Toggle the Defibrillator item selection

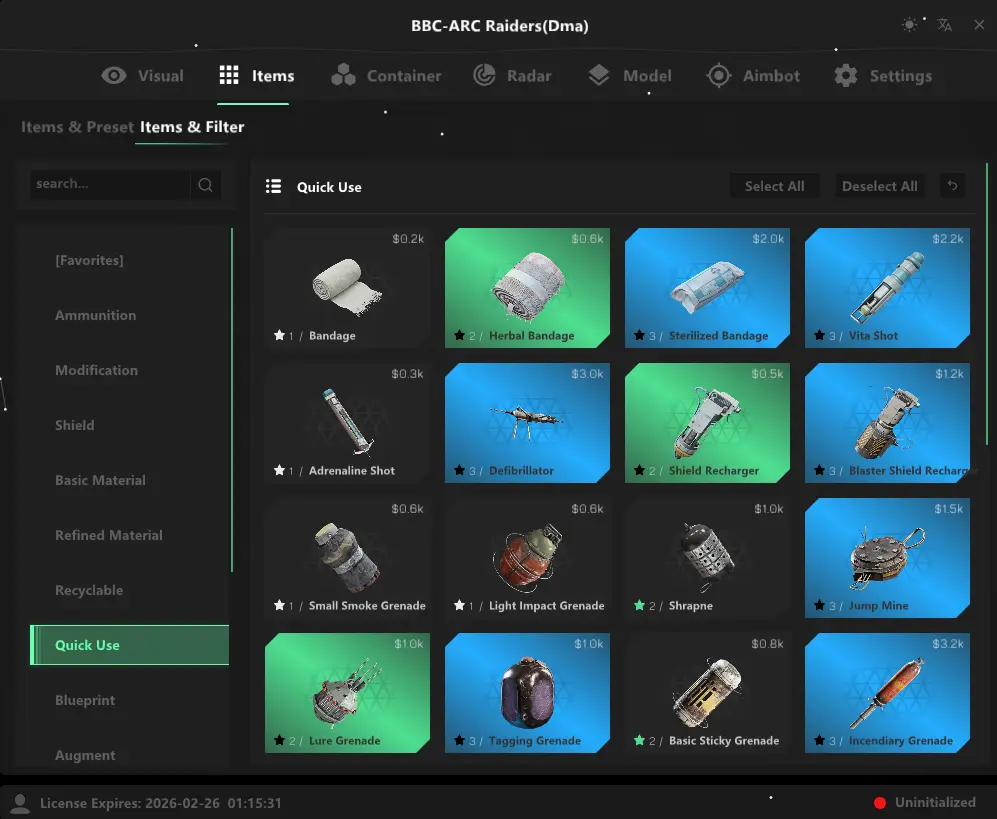[x=527, y=422]
